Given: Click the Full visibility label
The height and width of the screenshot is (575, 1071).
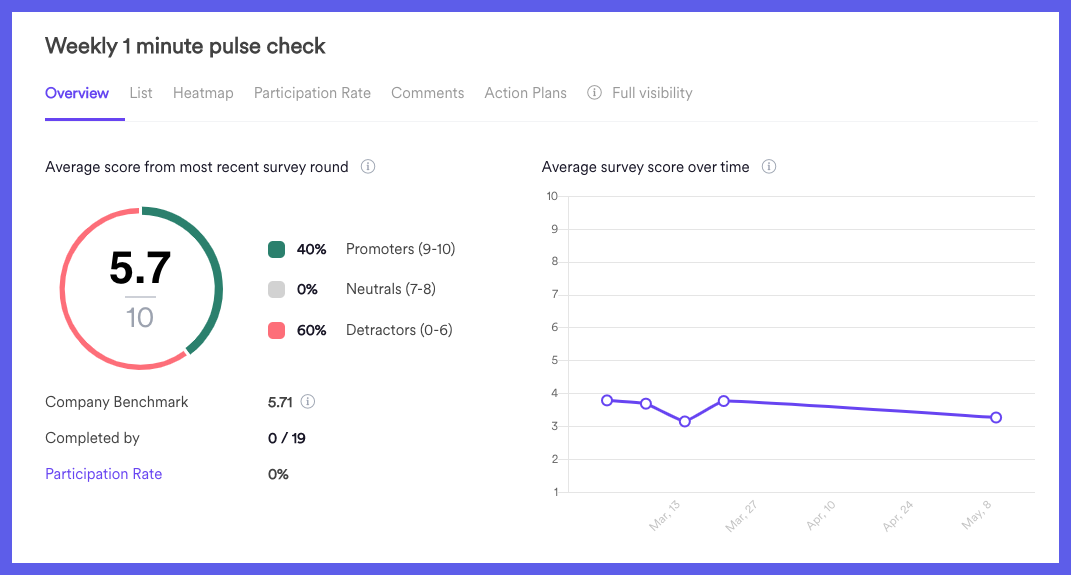Looking at the screenshot, I should click(x=652, y=93).
